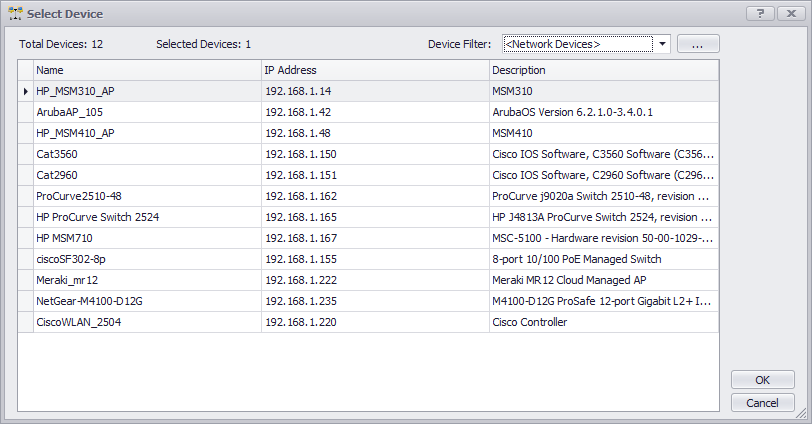Open filter editor with the ellipsis button
Image resolution: width=812 pixels, height=424 pixels.
click(x=698, y=44)
